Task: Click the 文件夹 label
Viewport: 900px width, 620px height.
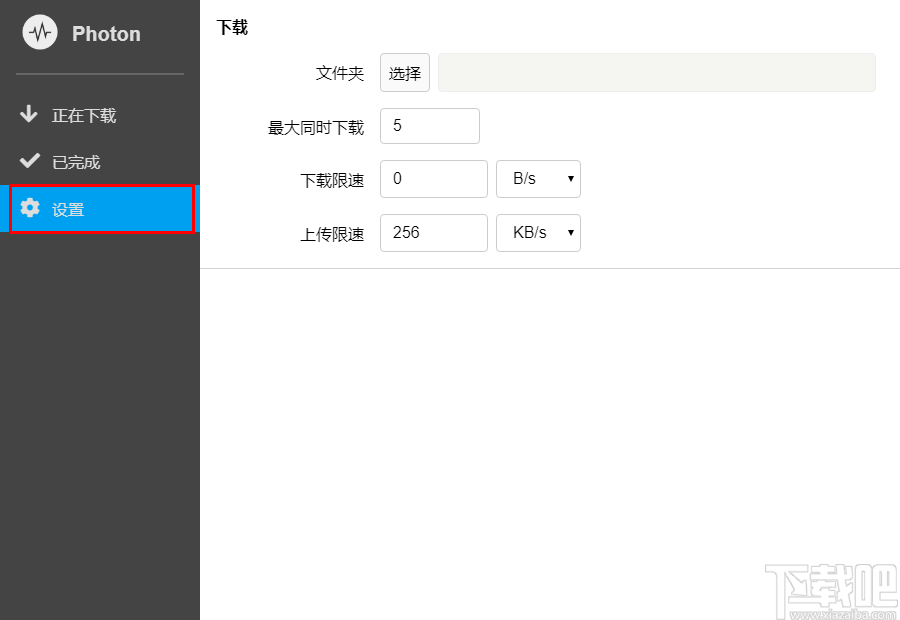Action: click(339, 73)
